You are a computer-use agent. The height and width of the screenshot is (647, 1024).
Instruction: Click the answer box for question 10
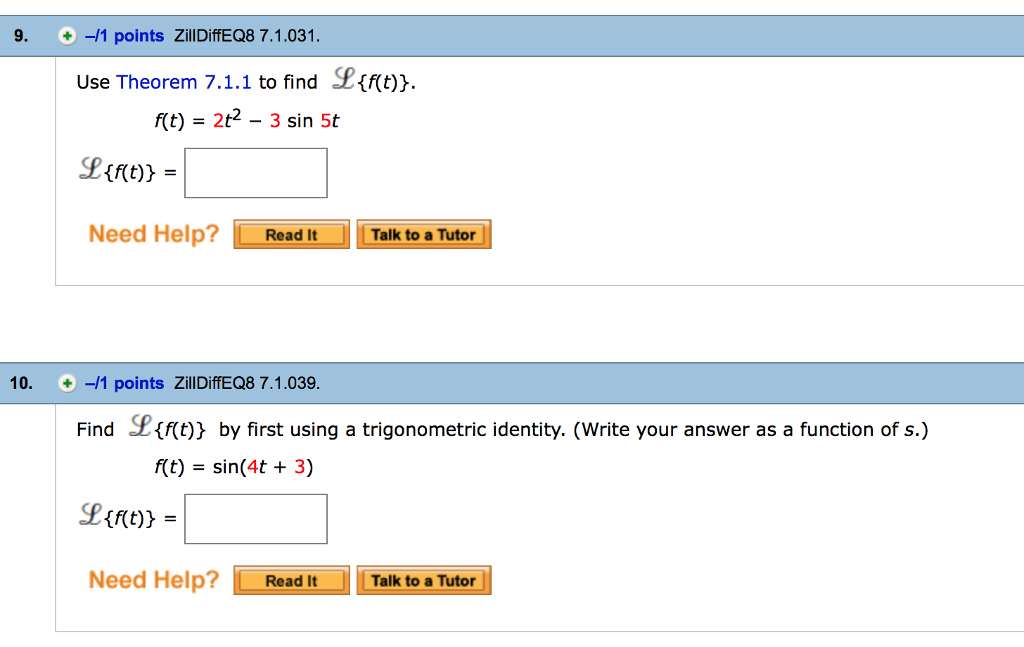(x=256, y=518)
